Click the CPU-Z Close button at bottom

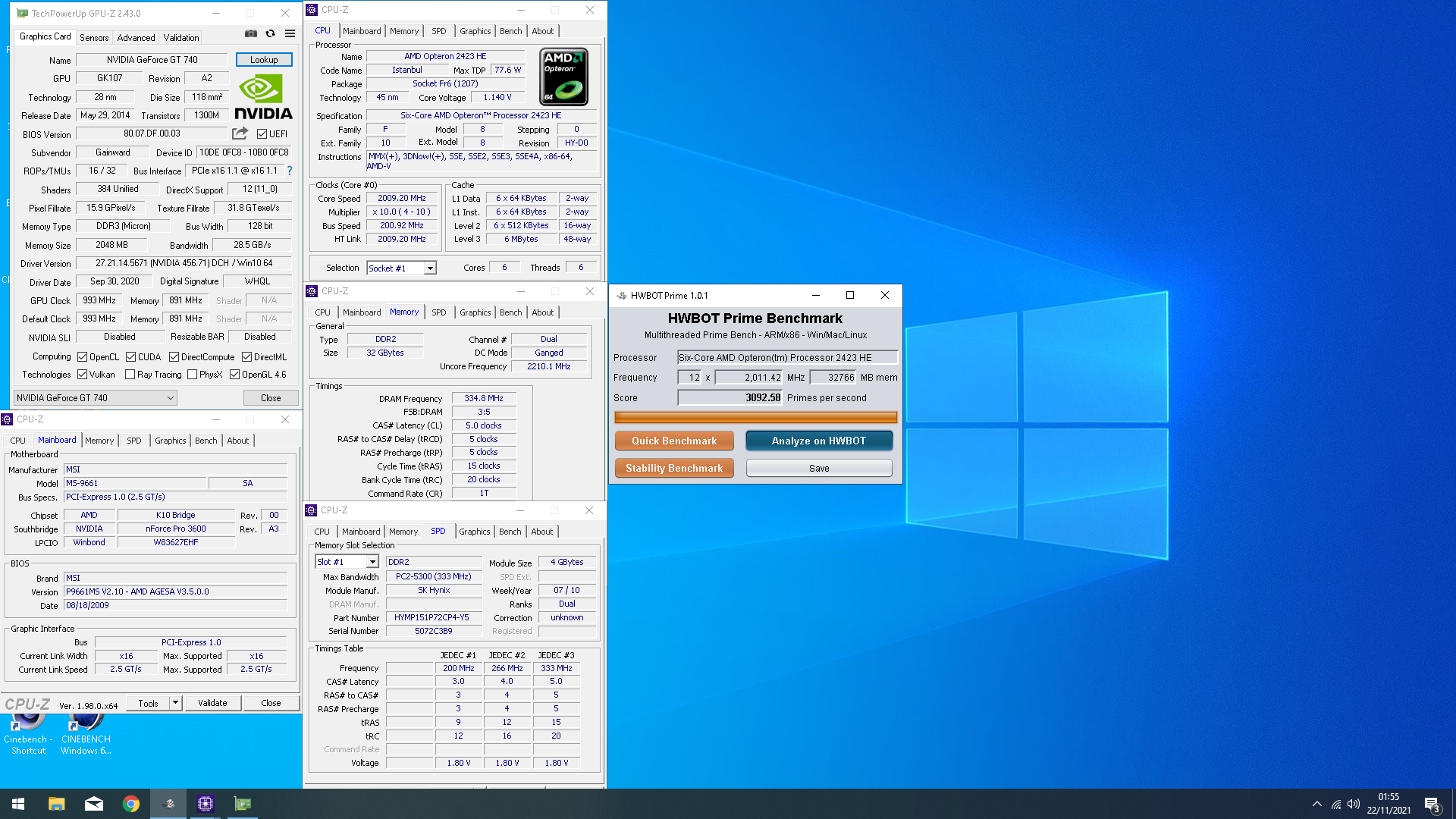[271, 703]
